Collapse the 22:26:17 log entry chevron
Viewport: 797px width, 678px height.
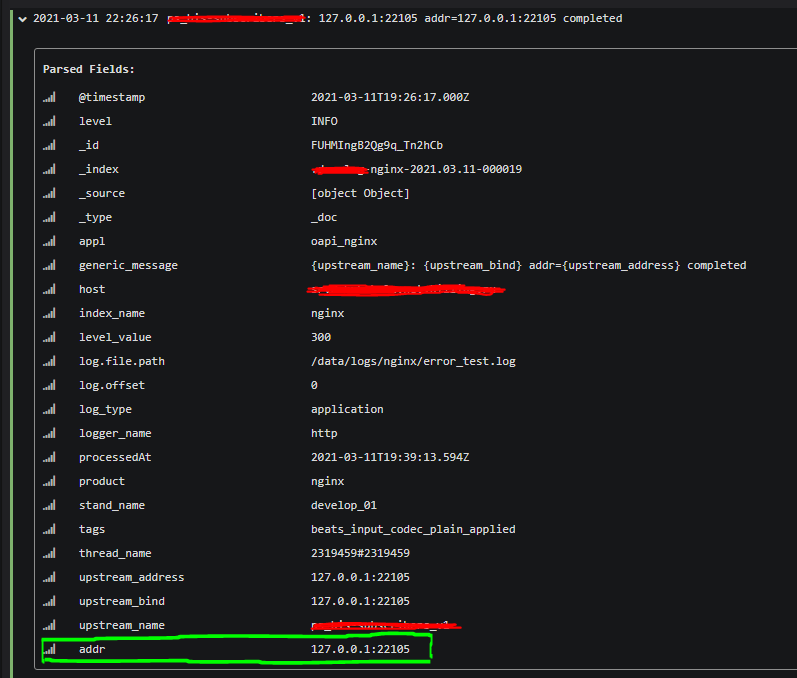coord(22,19)
